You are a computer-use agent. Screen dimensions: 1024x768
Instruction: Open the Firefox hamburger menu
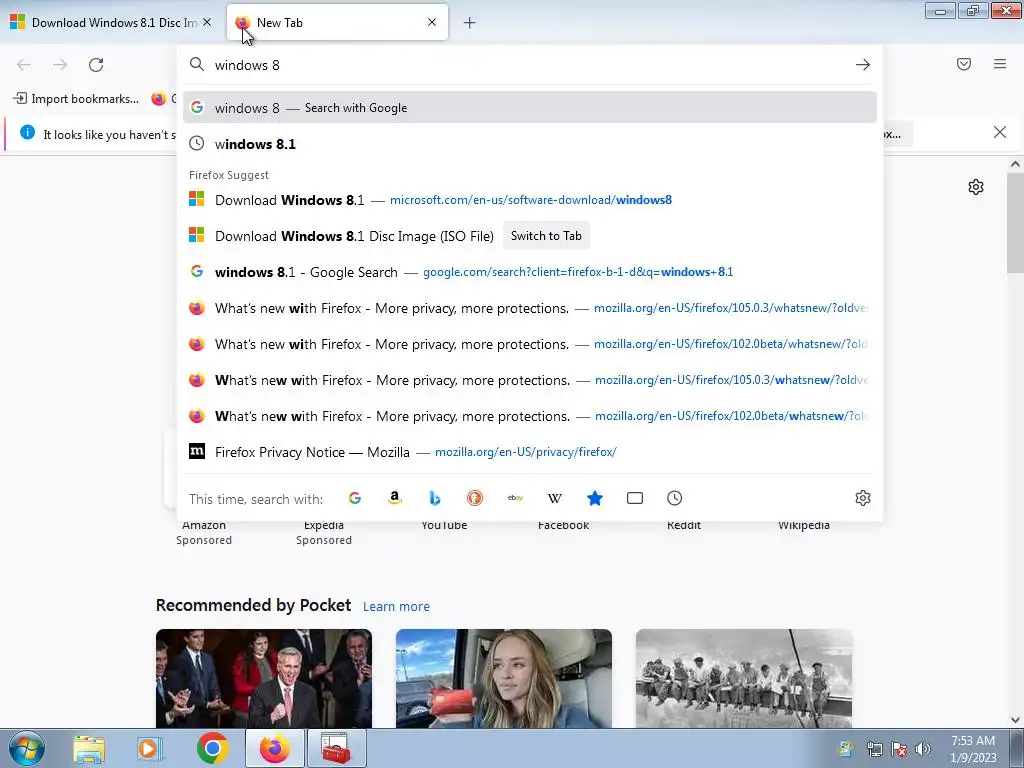1000,64
